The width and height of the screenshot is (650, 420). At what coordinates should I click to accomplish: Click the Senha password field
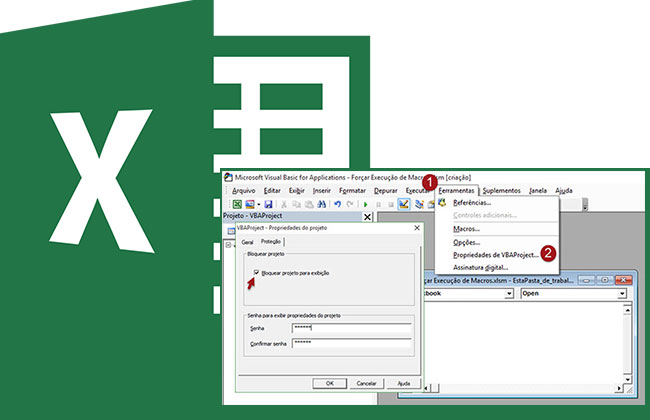coord(352,328)
